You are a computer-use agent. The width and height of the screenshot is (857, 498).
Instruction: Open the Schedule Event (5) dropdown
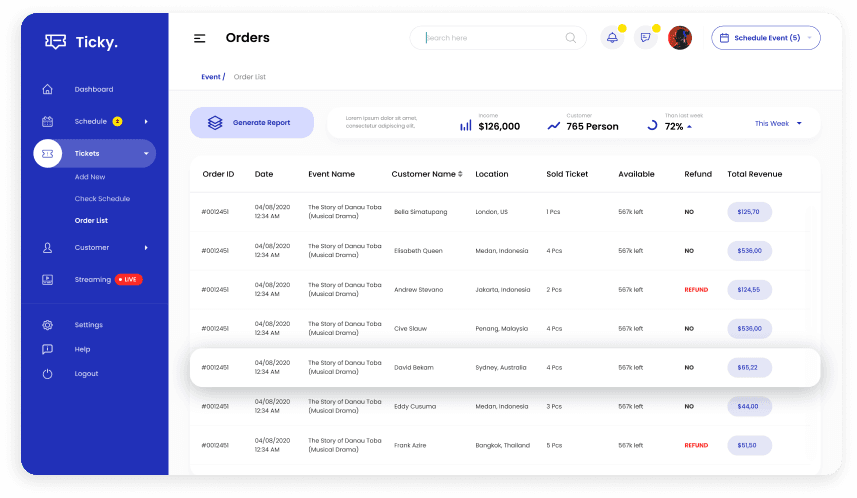766,38
